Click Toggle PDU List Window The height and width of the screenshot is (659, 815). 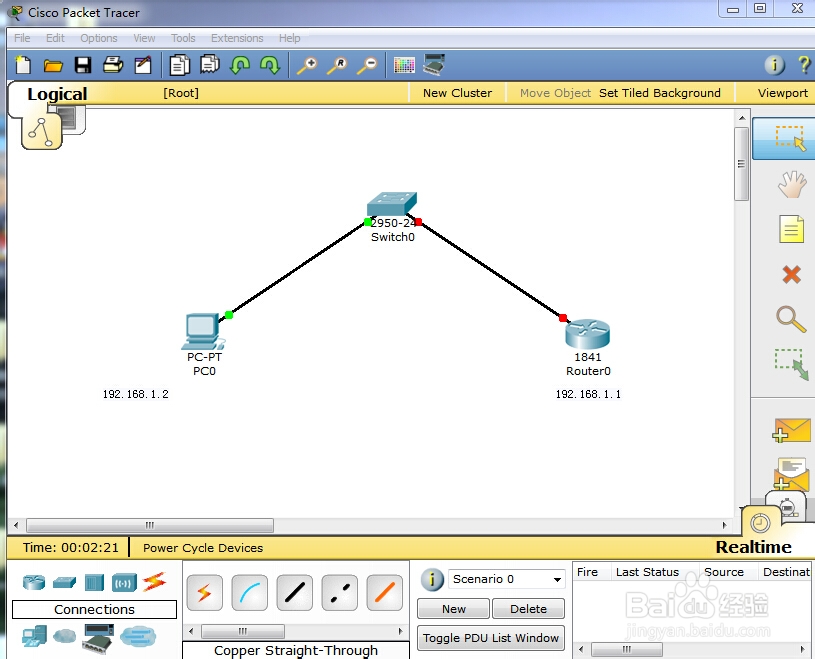click(491, 638)
